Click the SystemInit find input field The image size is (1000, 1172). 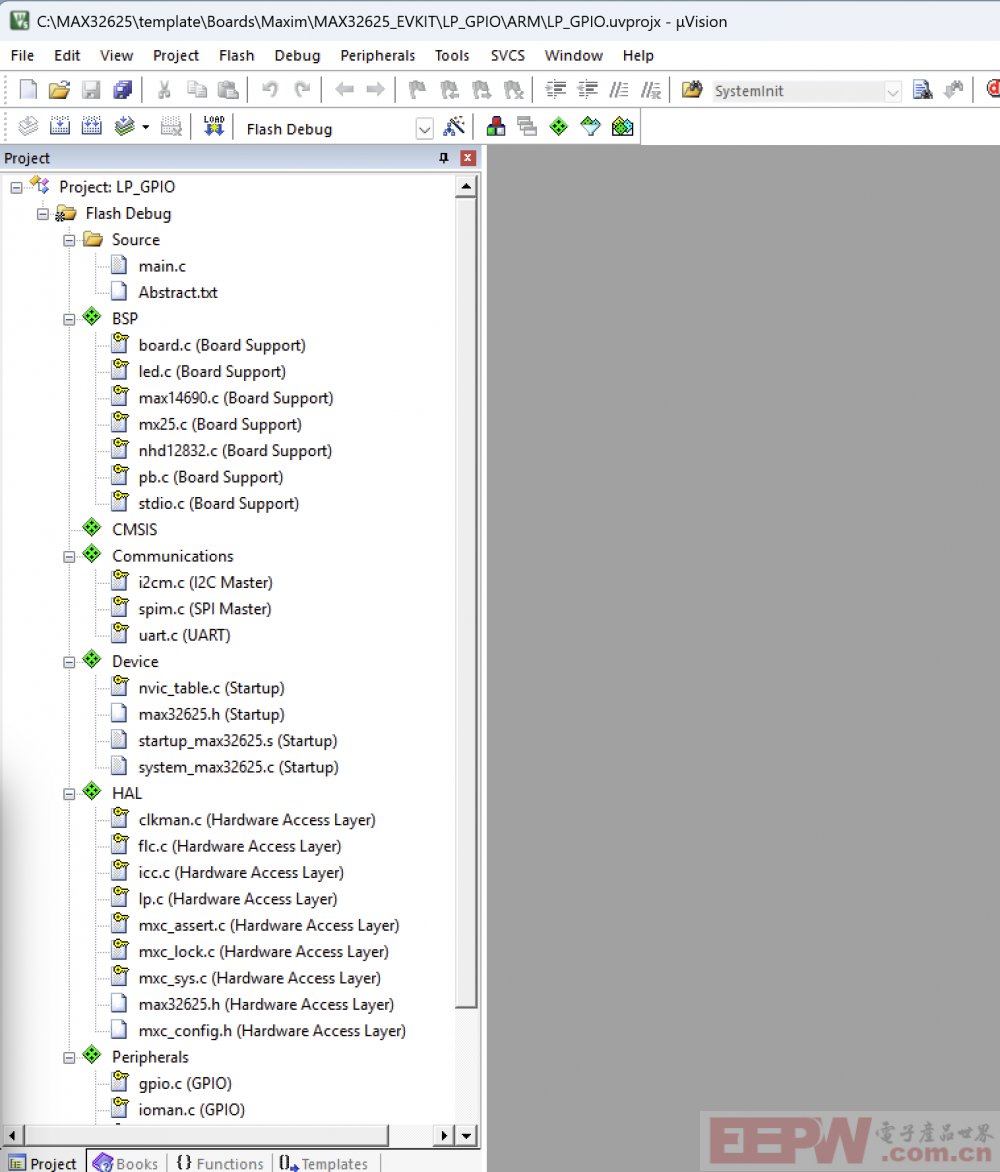coord(797,91)
